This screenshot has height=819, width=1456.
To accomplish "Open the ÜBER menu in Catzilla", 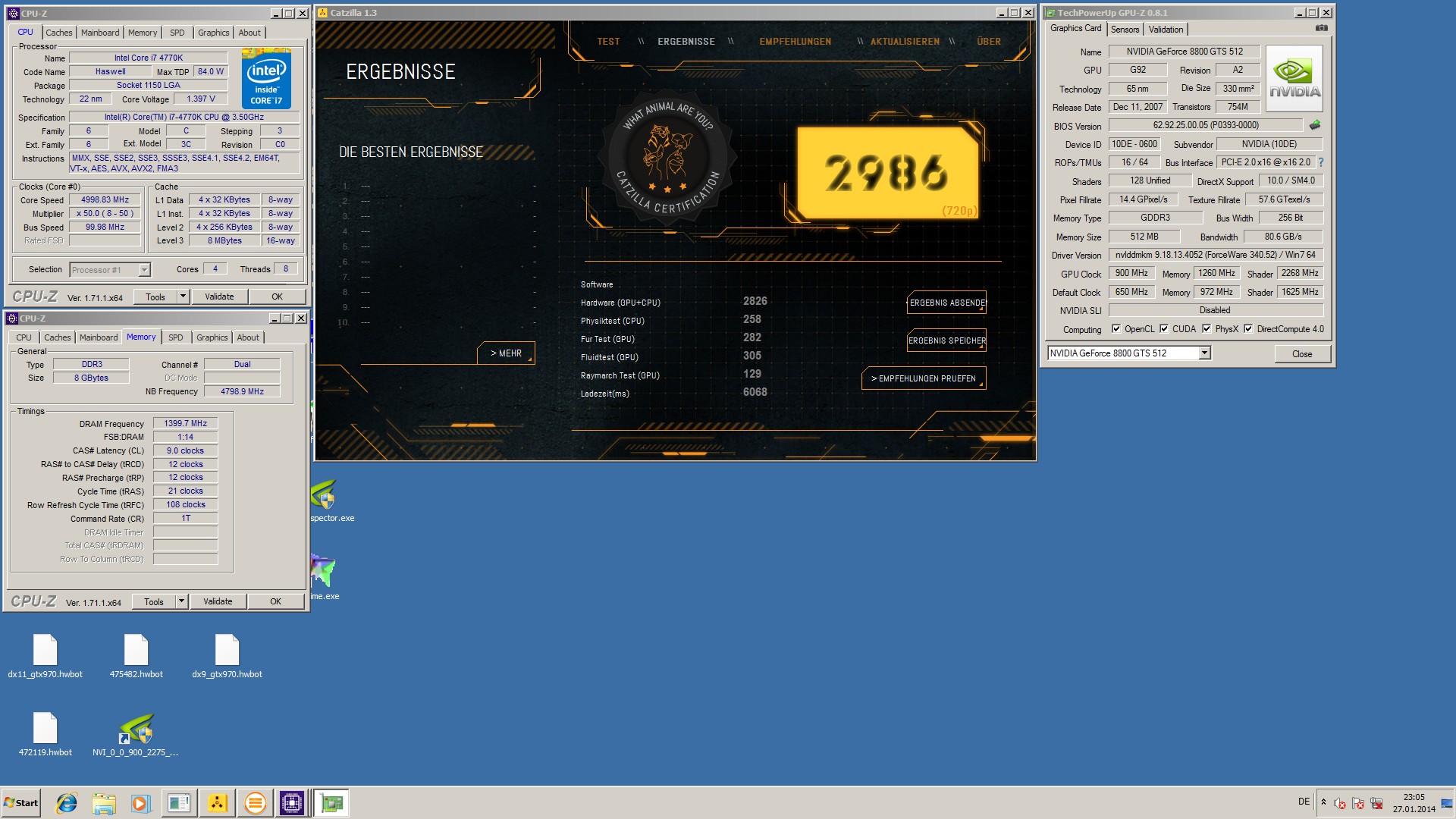I will coord(988,42).
